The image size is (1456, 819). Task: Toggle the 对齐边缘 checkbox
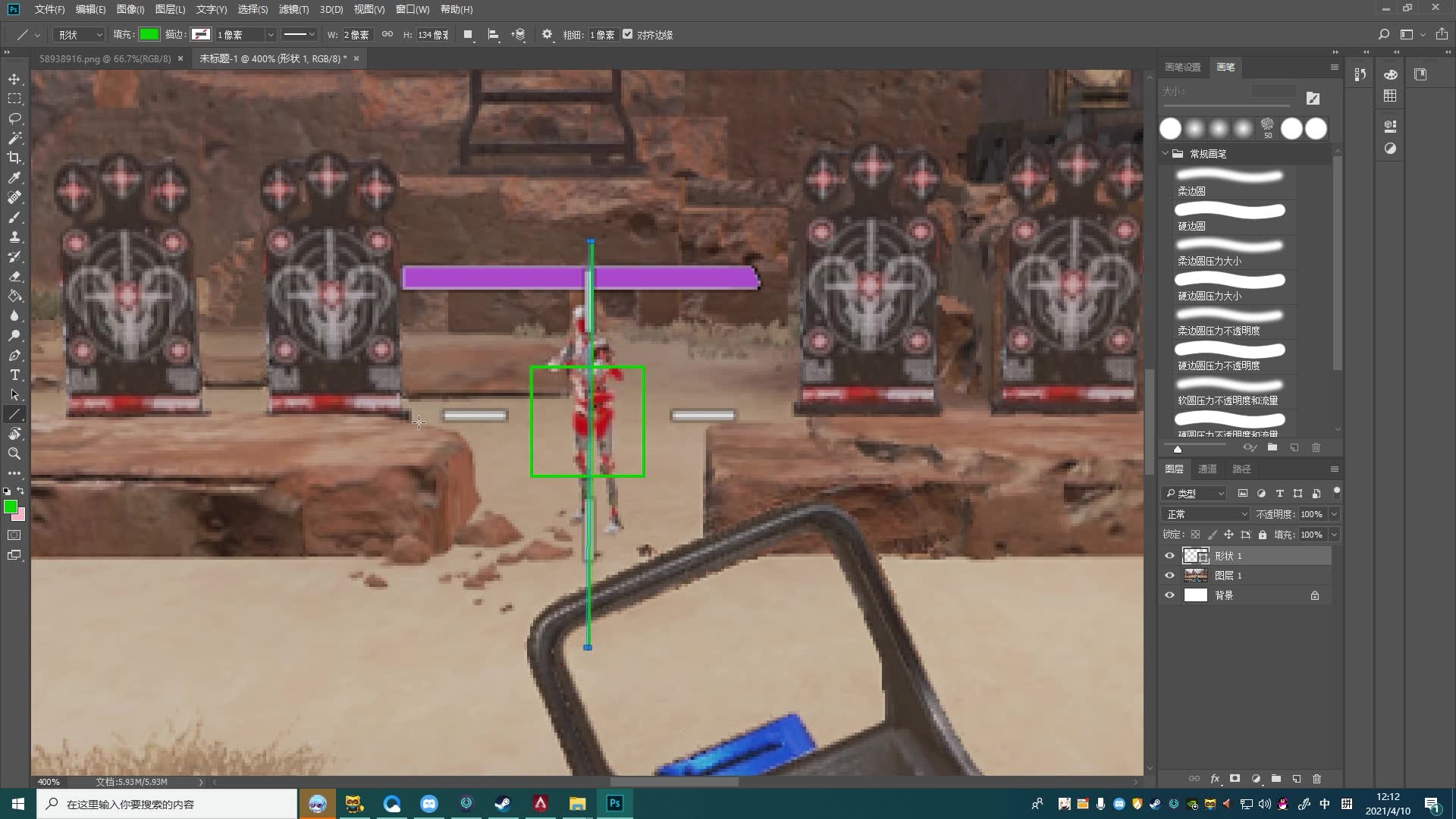click(x=628, y=35)
